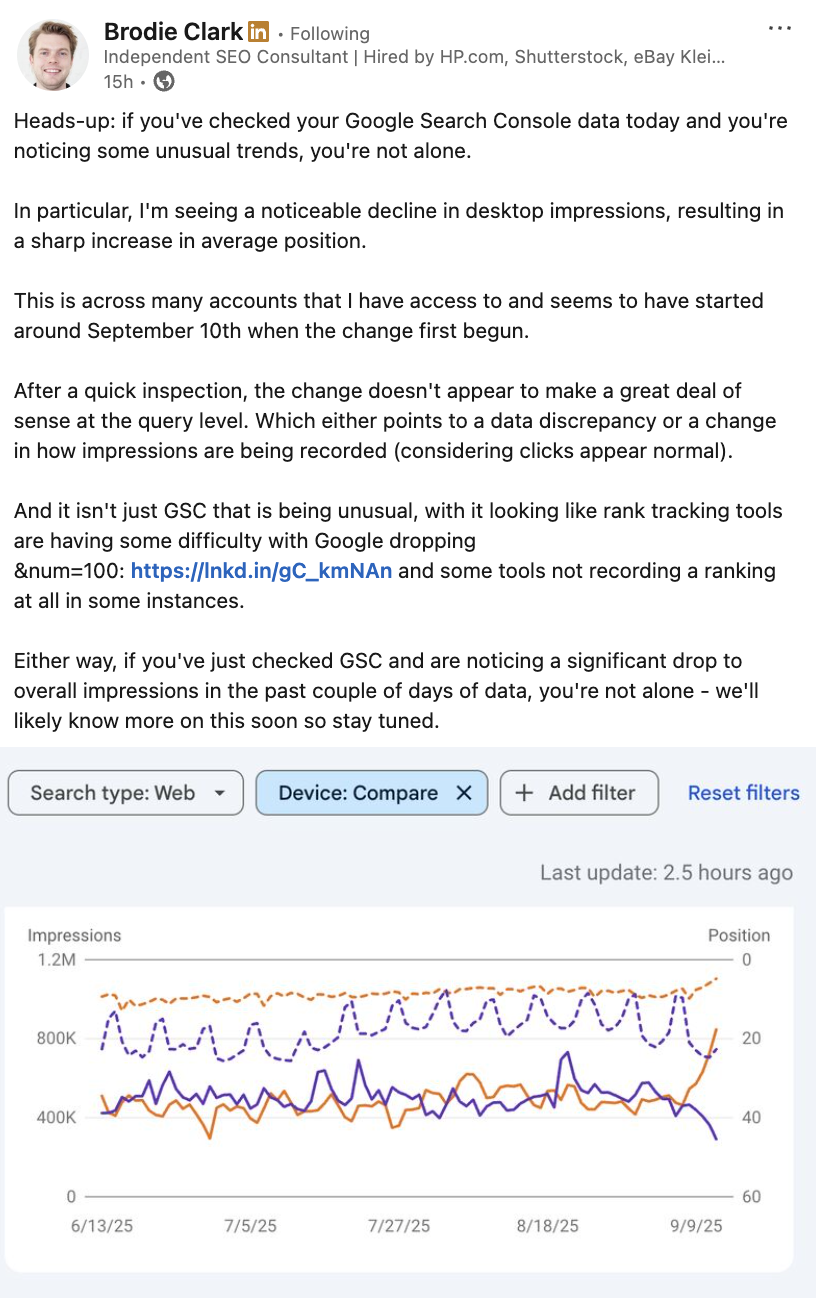
Task: Click the Following status label
Action: click(329, 34)
